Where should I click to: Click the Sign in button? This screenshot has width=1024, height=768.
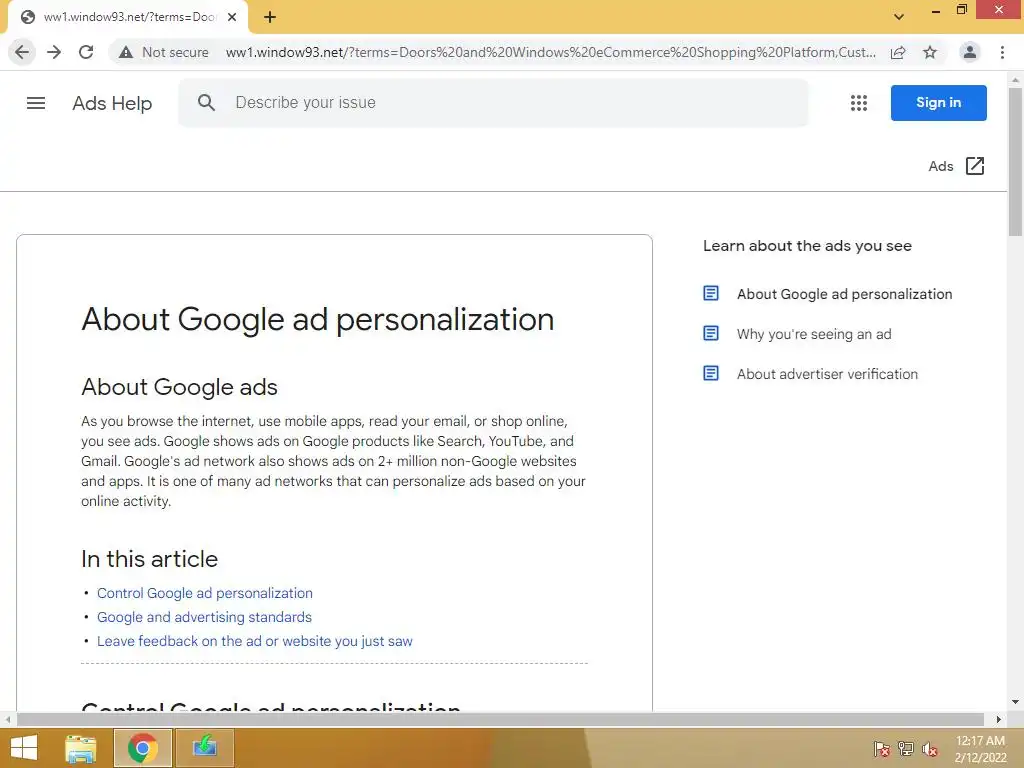(x=938, y=103)
